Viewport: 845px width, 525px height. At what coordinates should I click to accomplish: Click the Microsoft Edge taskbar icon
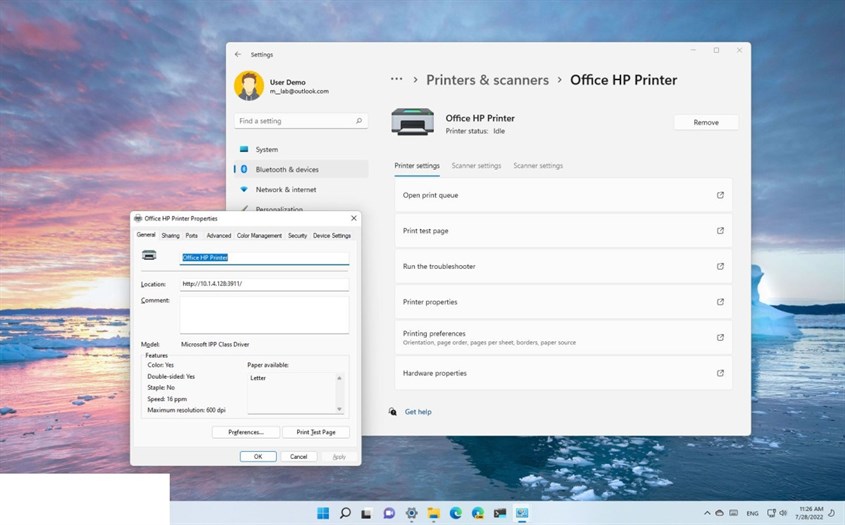point(455,513)
